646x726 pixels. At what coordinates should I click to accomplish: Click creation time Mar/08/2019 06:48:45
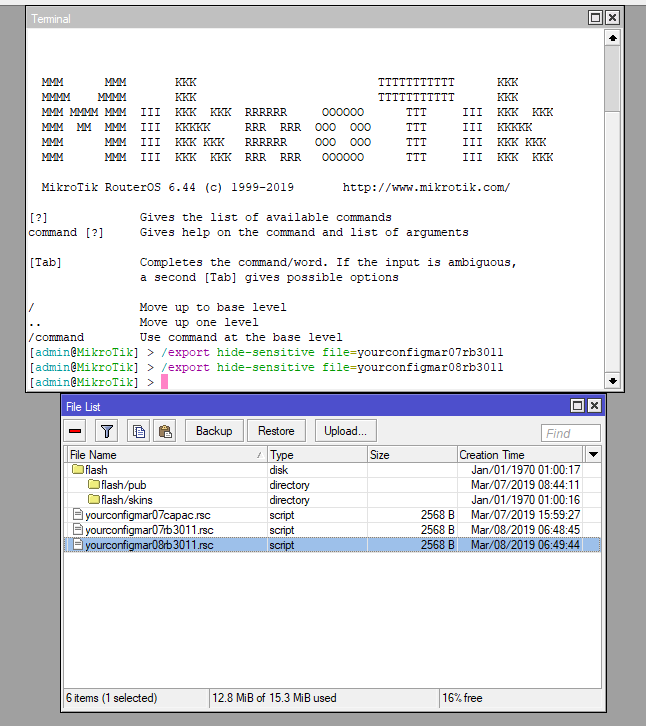(525, 530)
